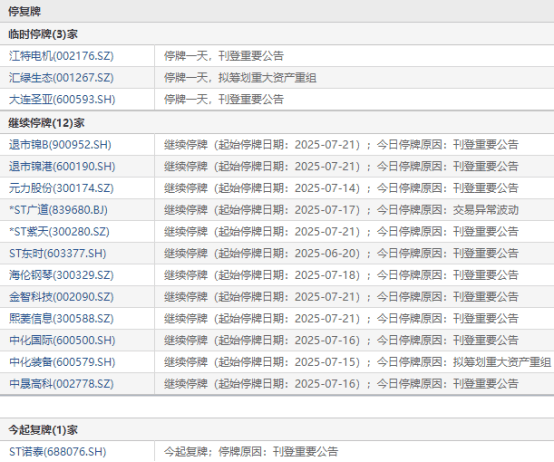Select the 继续停牌(12)家 group header
This screenshot has height=462, width=554.
pyautogui.click(x=46, y=123)
